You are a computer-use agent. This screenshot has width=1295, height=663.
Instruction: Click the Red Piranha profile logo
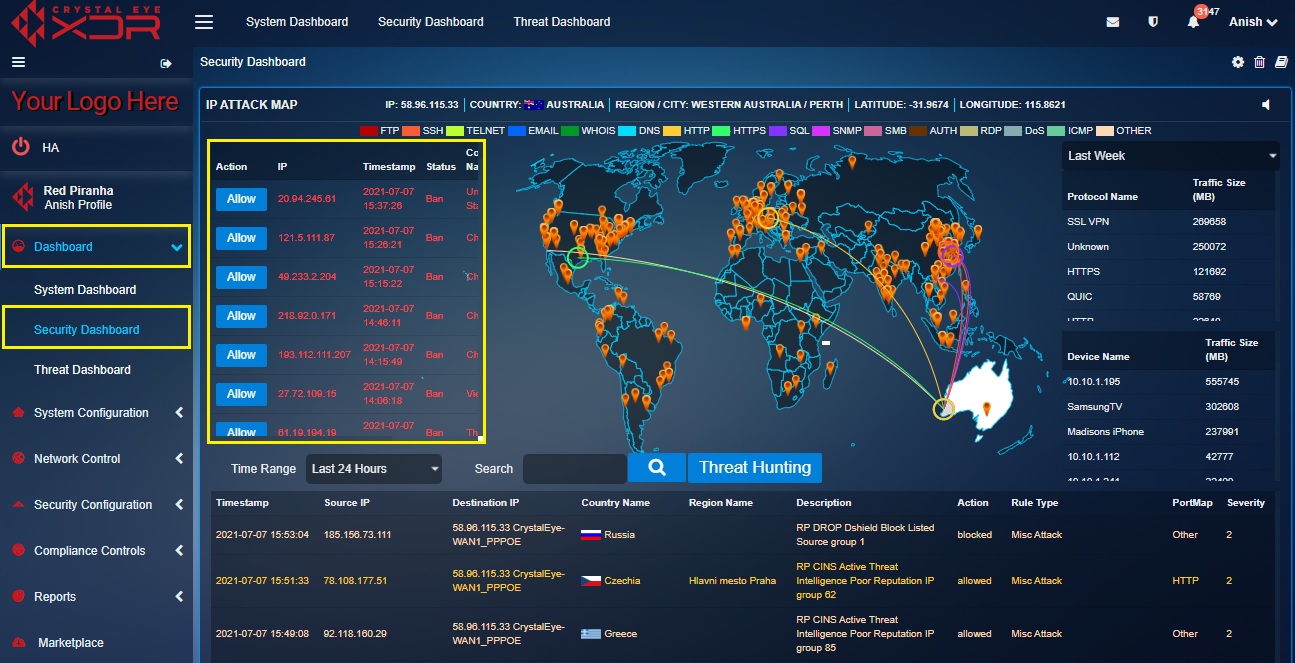tap(22, 197)
